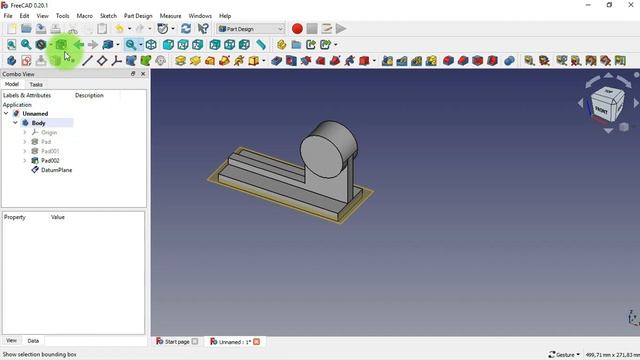Undo the last action
The image size is (640, 360).
[120, 29]
